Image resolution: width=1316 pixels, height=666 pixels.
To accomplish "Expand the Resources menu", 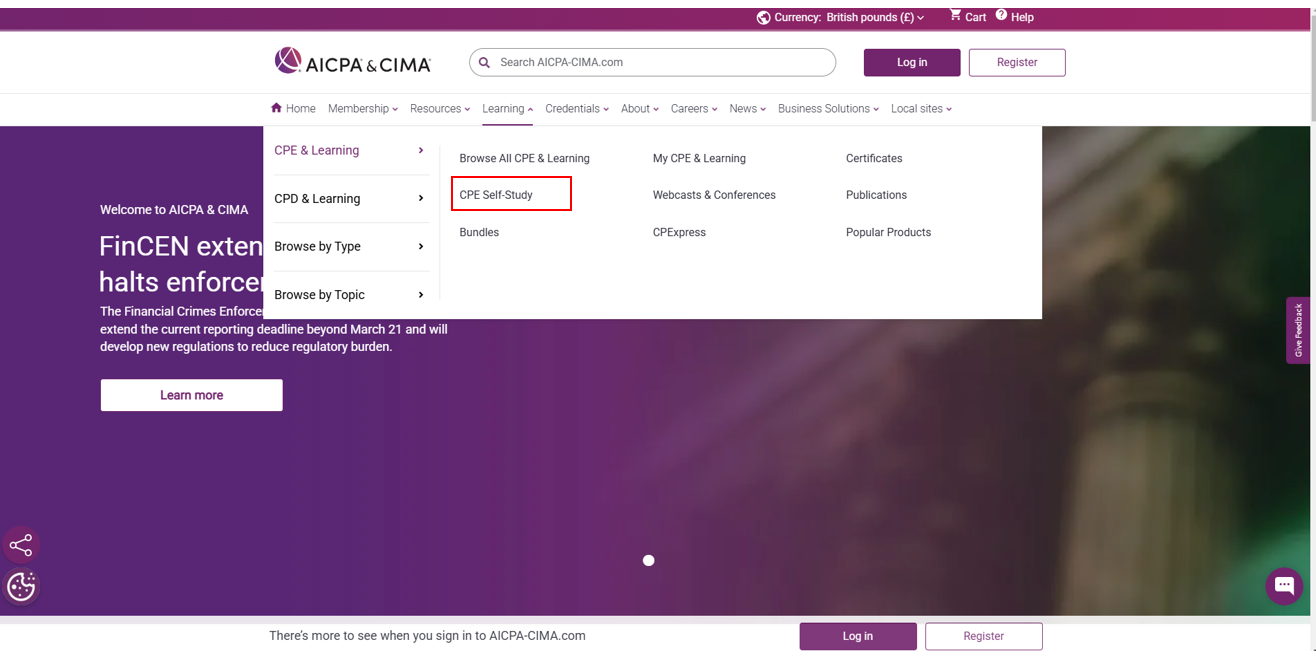I will 440,109.
